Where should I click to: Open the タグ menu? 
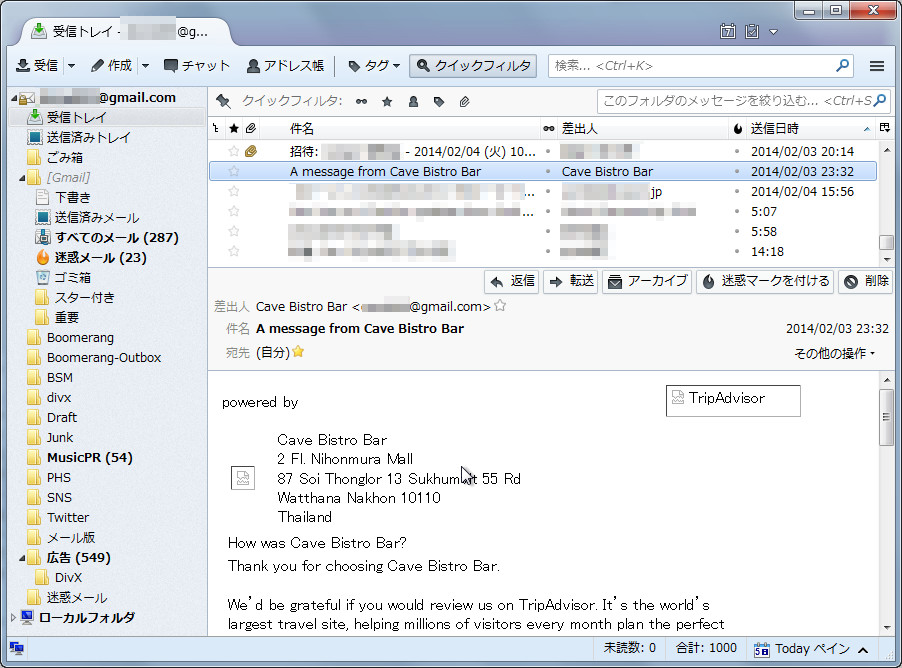click(371, 66)
